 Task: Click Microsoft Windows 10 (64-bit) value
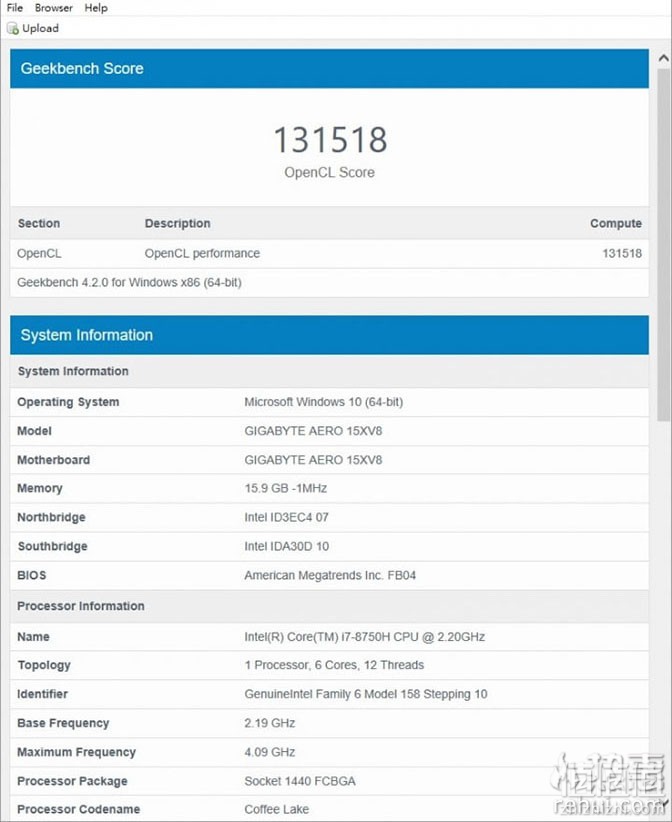(323, 402)
